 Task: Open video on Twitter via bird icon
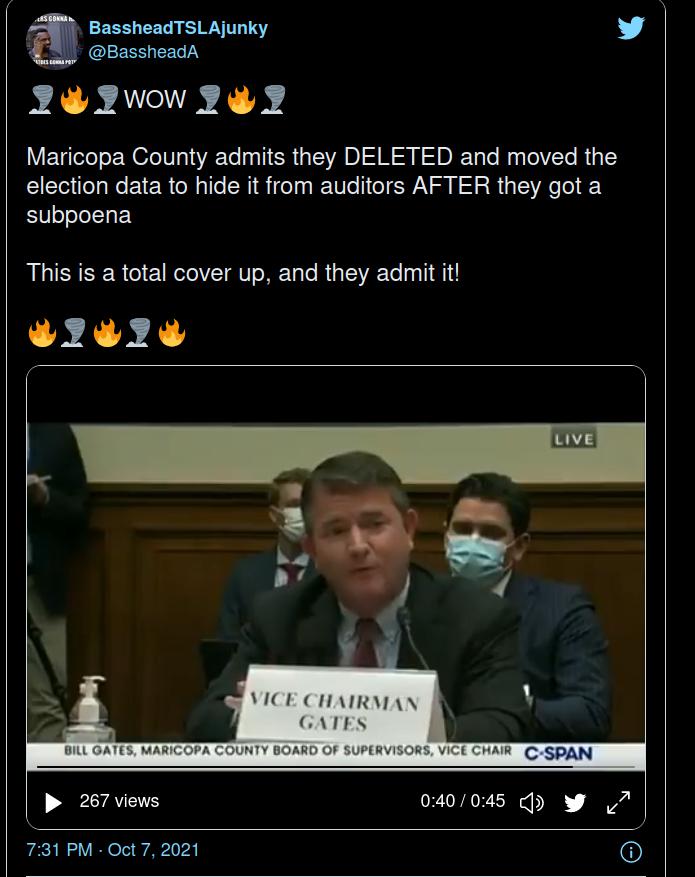pyautogui.click(x=575, y=803)
